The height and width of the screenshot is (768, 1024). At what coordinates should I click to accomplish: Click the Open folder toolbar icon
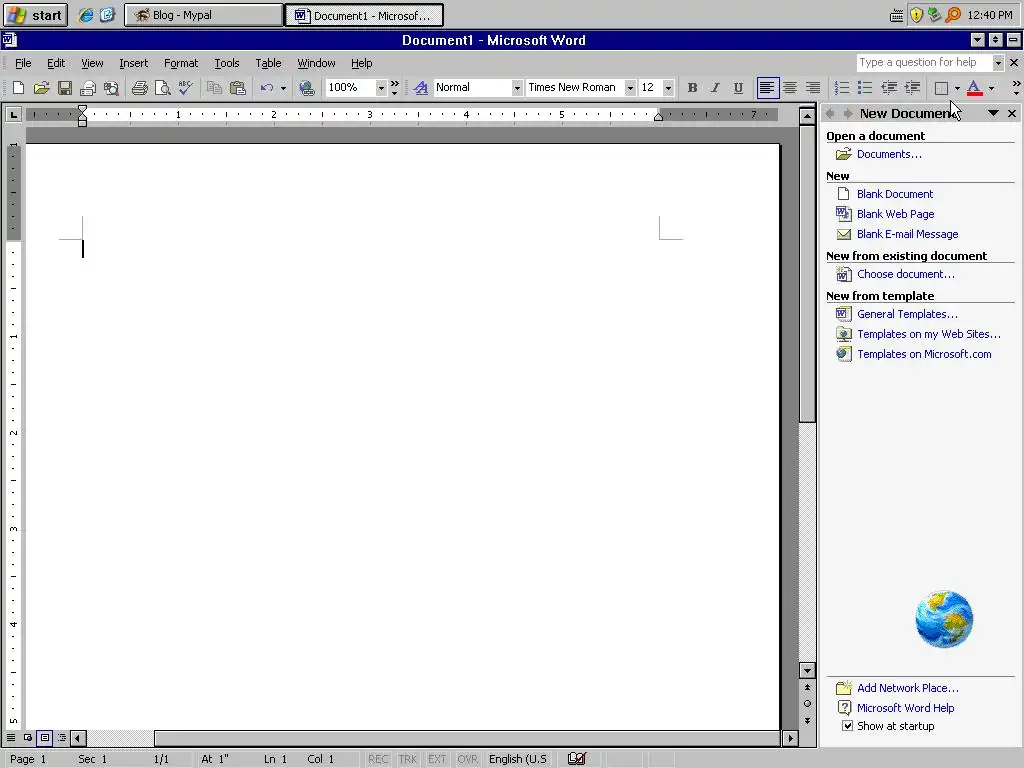click(x=41, y=88)
